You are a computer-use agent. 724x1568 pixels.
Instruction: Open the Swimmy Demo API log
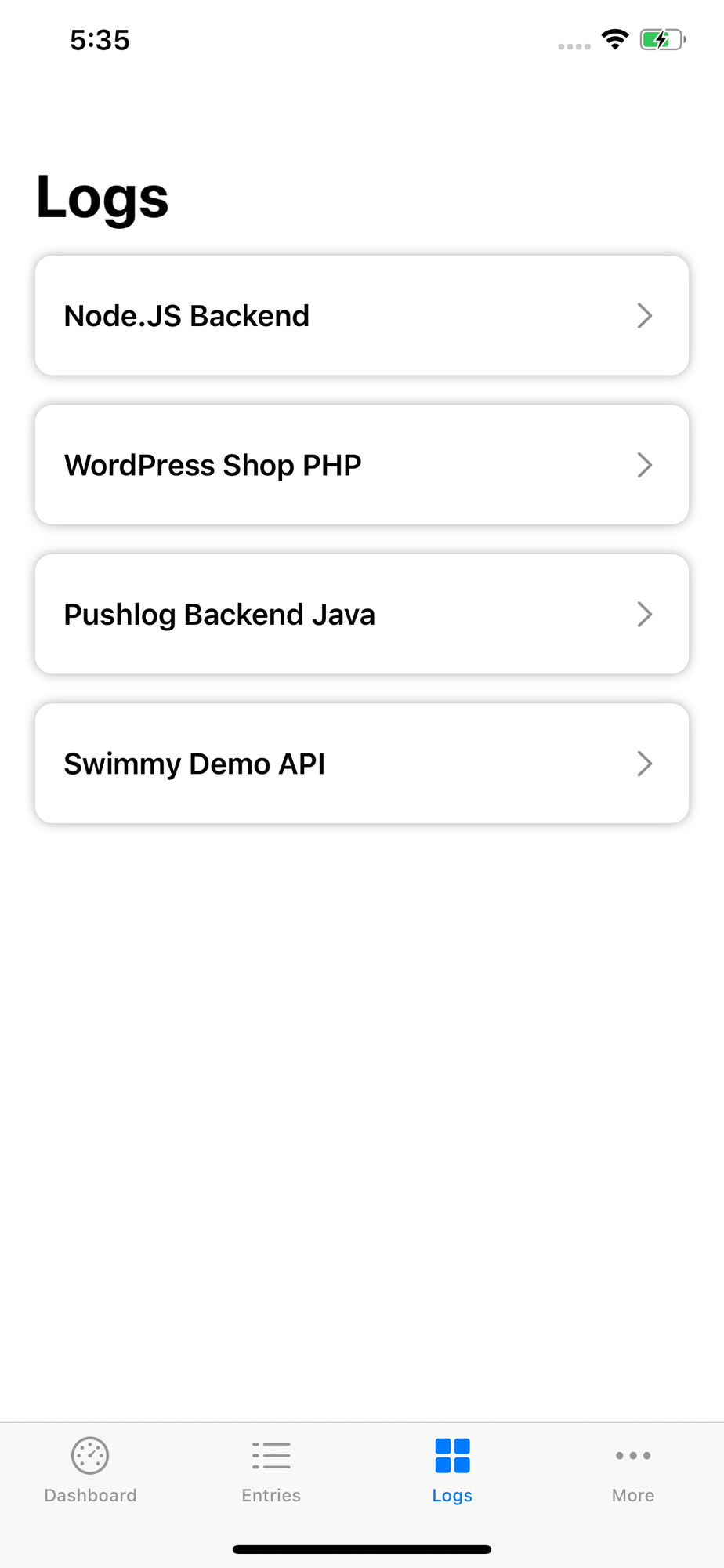pos(194,764)
